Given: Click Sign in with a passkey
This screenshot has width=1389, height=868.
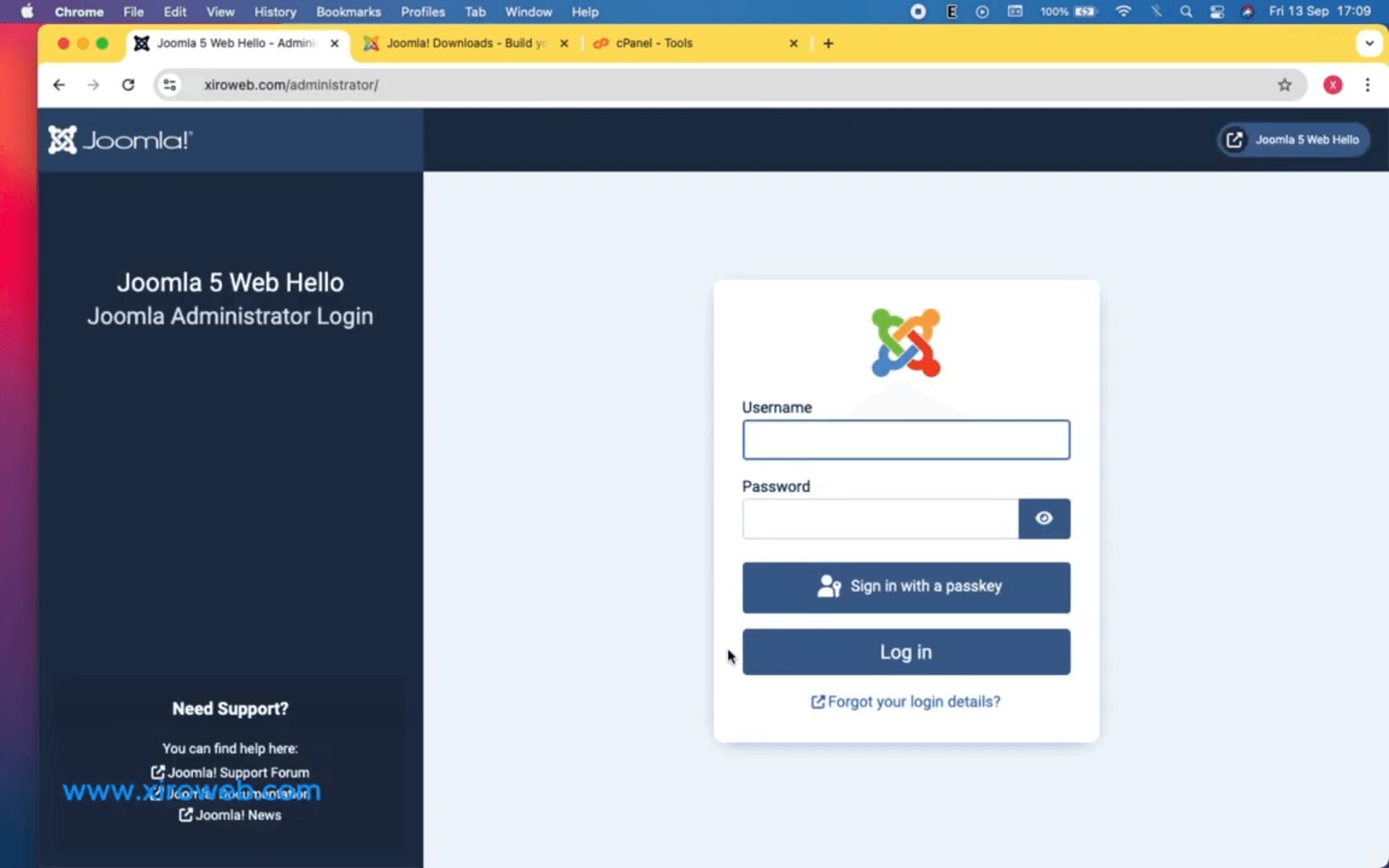Looking at the screenshot, I should click(906, 587).
